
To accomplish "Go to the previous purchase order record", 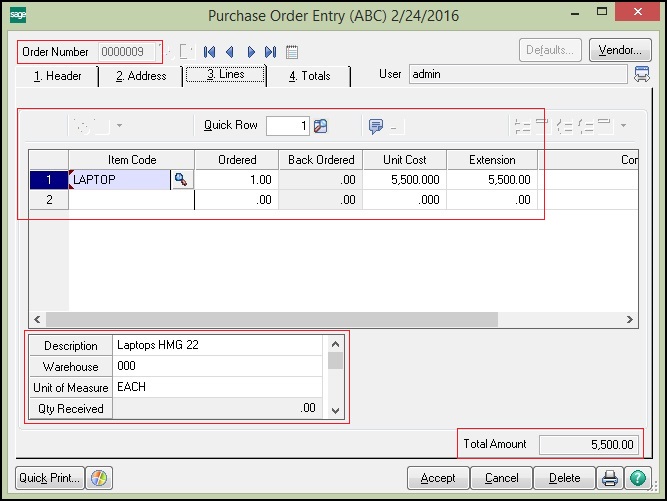I will (230, 51).
